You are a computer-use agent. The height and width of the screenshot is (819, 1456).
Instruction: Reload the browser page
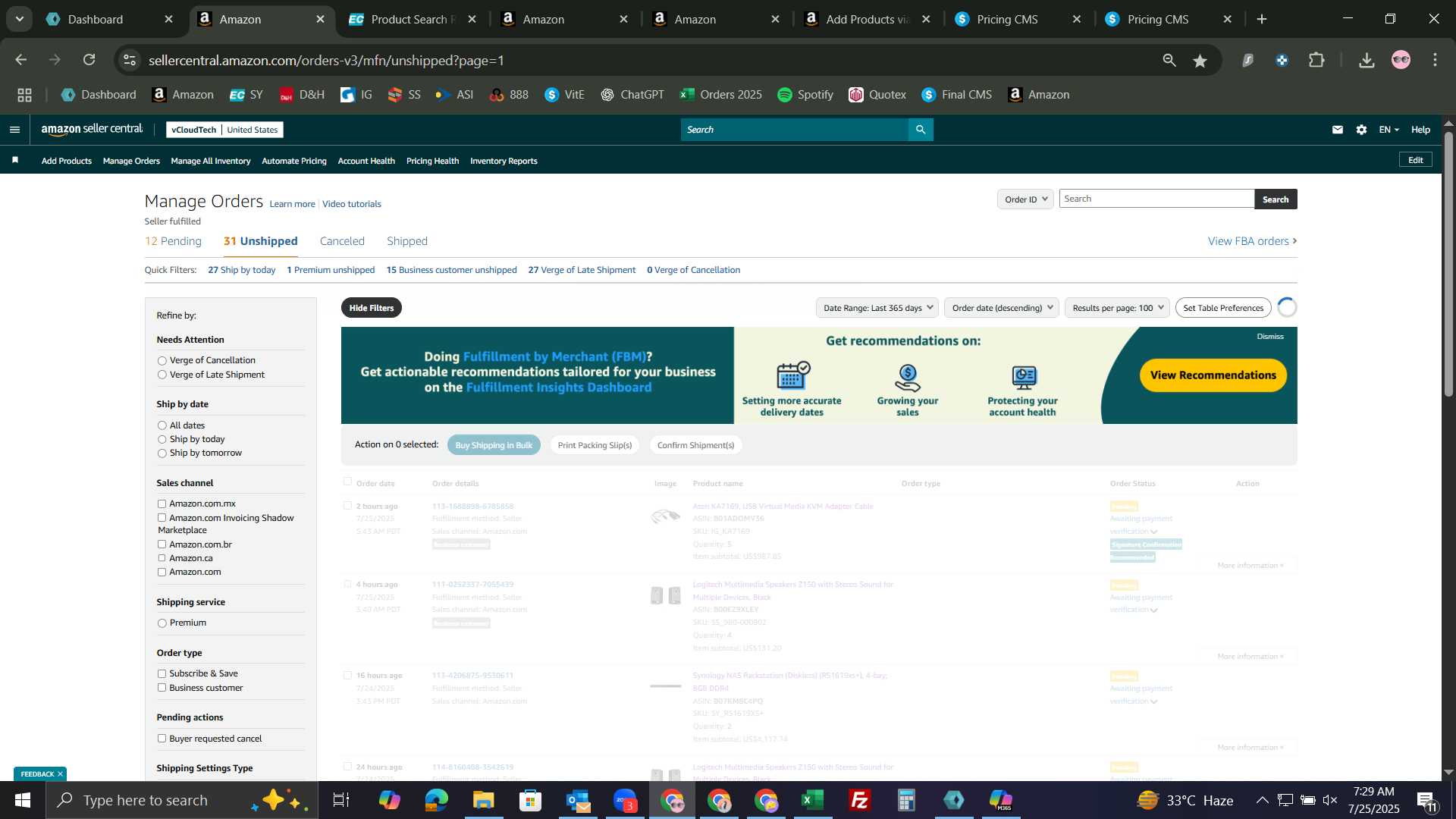tap(89, 60)
